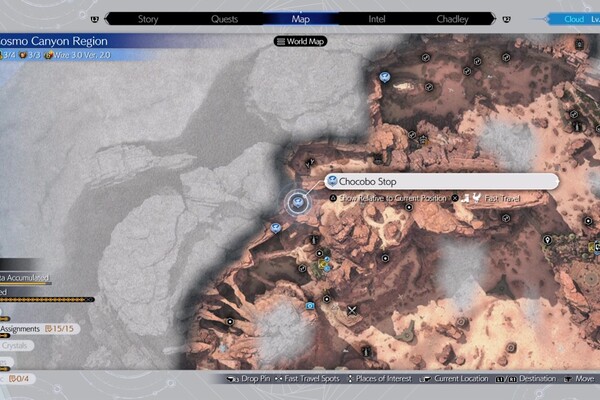Image resolution: width=600 pixels, height=400 pixels.
Task: Click the Drop Pin hint
Action: point(256,379)
